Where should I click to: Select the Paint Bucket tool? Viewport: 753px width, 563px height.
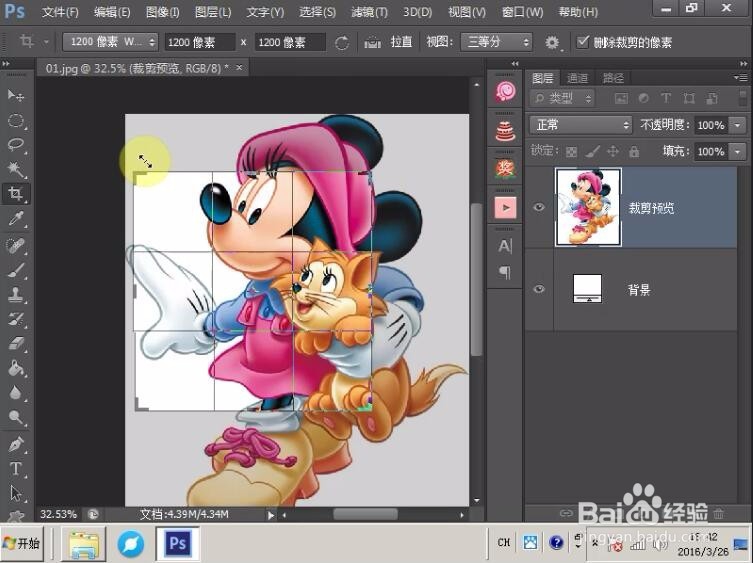click(15, 368)
